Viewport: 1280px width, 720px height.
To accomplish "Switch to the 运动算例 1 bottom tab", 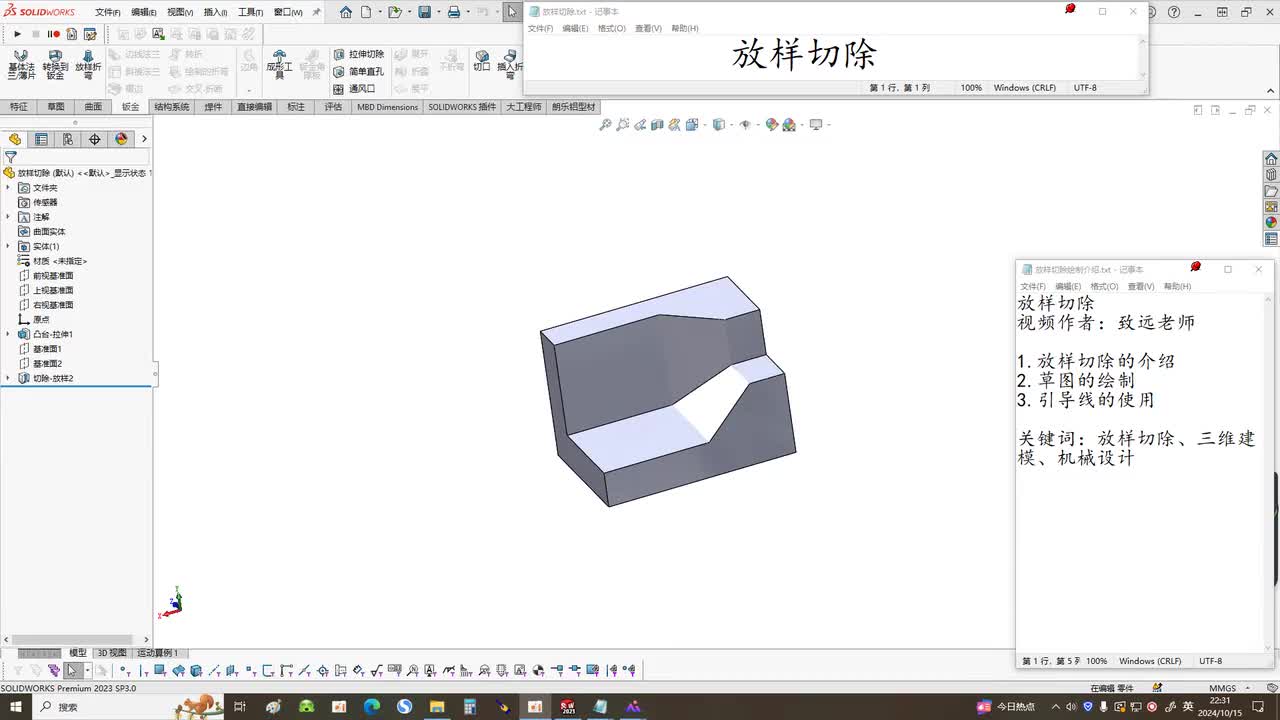I will (157, 653).
